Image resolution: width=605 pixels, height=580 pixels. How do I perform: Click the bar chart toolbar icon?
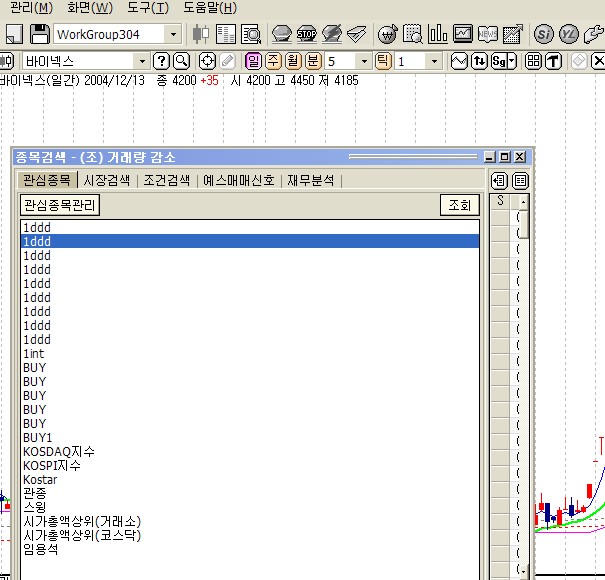438,34
